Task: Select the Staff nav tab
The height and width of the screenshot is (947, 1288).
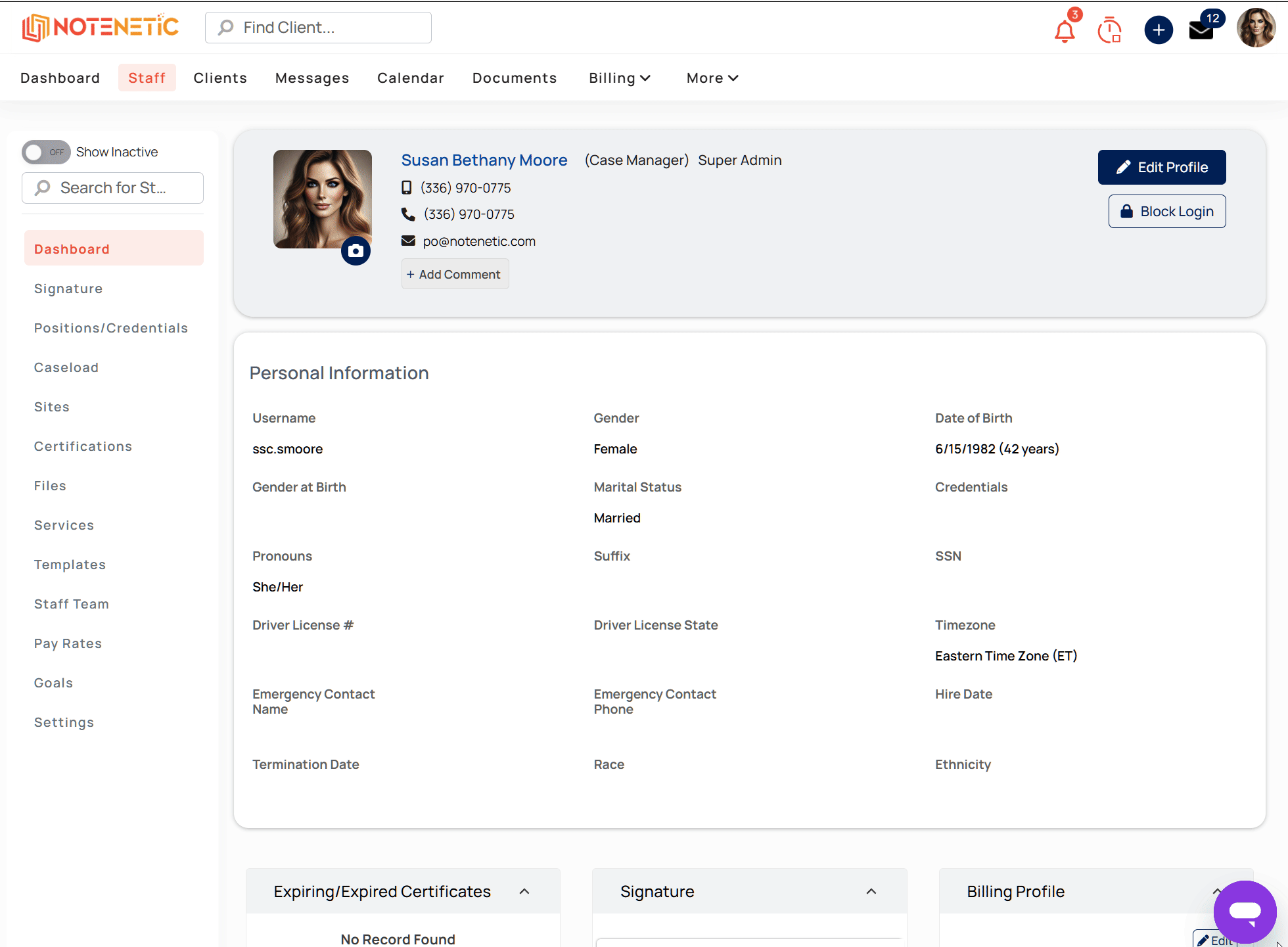Action: (x=147, y=78)
